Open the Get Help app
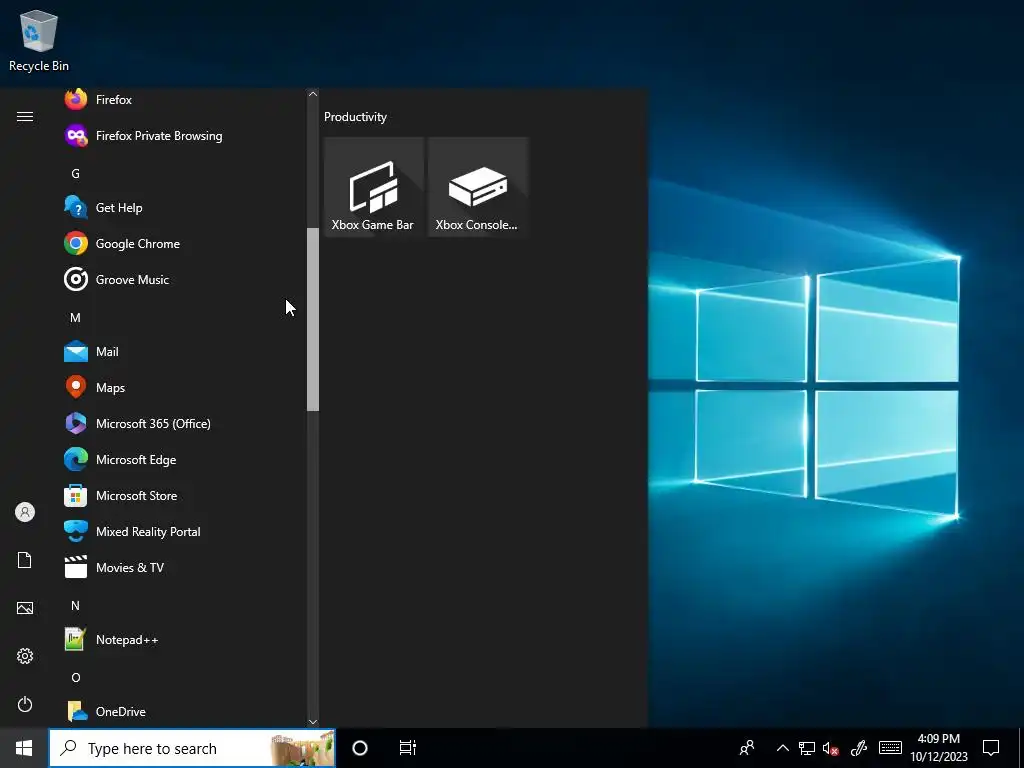 (183, 208)
